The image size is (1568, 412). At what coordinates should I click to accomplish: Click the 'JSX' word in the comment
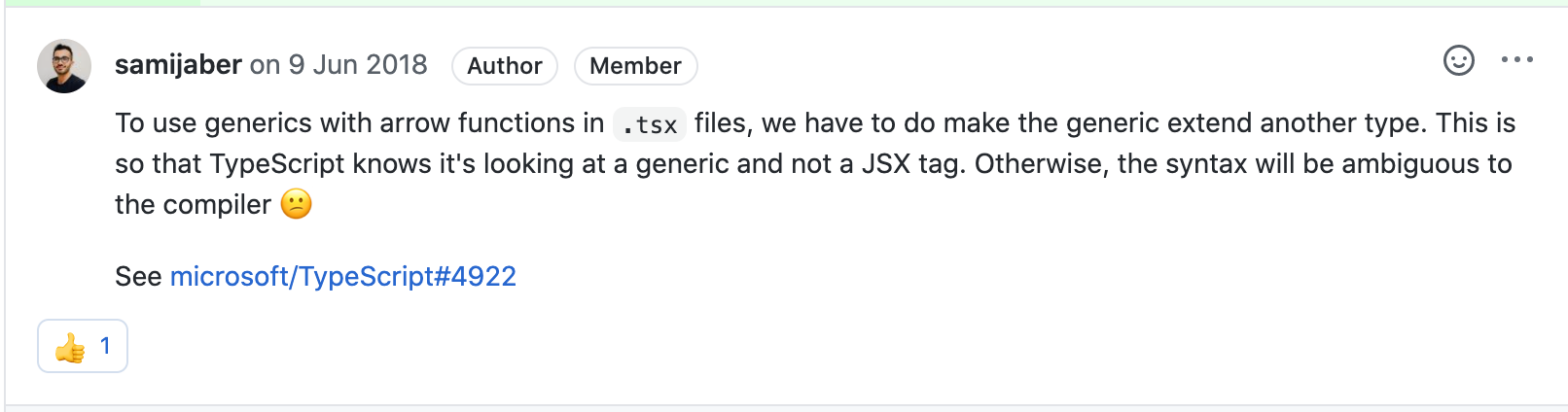pos(885,164)
